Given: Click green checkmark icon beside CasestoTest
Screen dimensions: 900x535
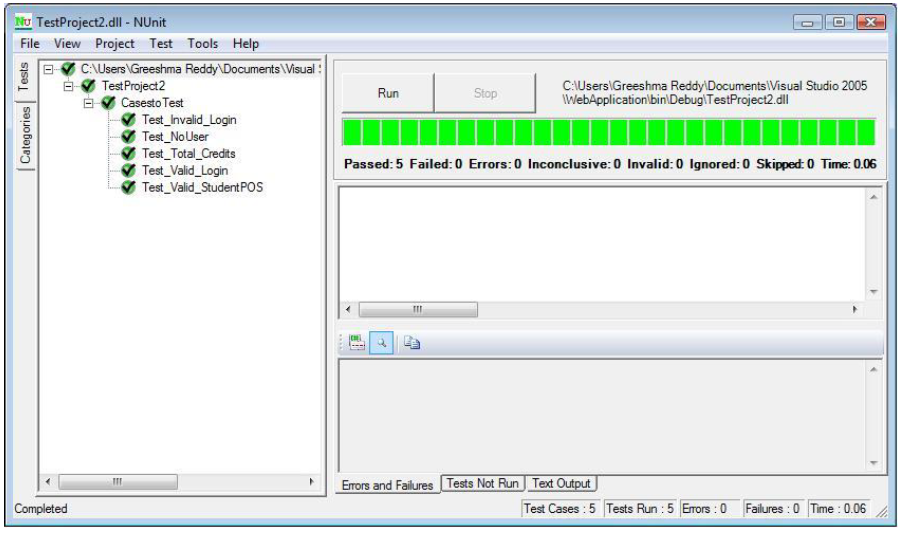Looking at the screenshot, I should click(108, 103).
